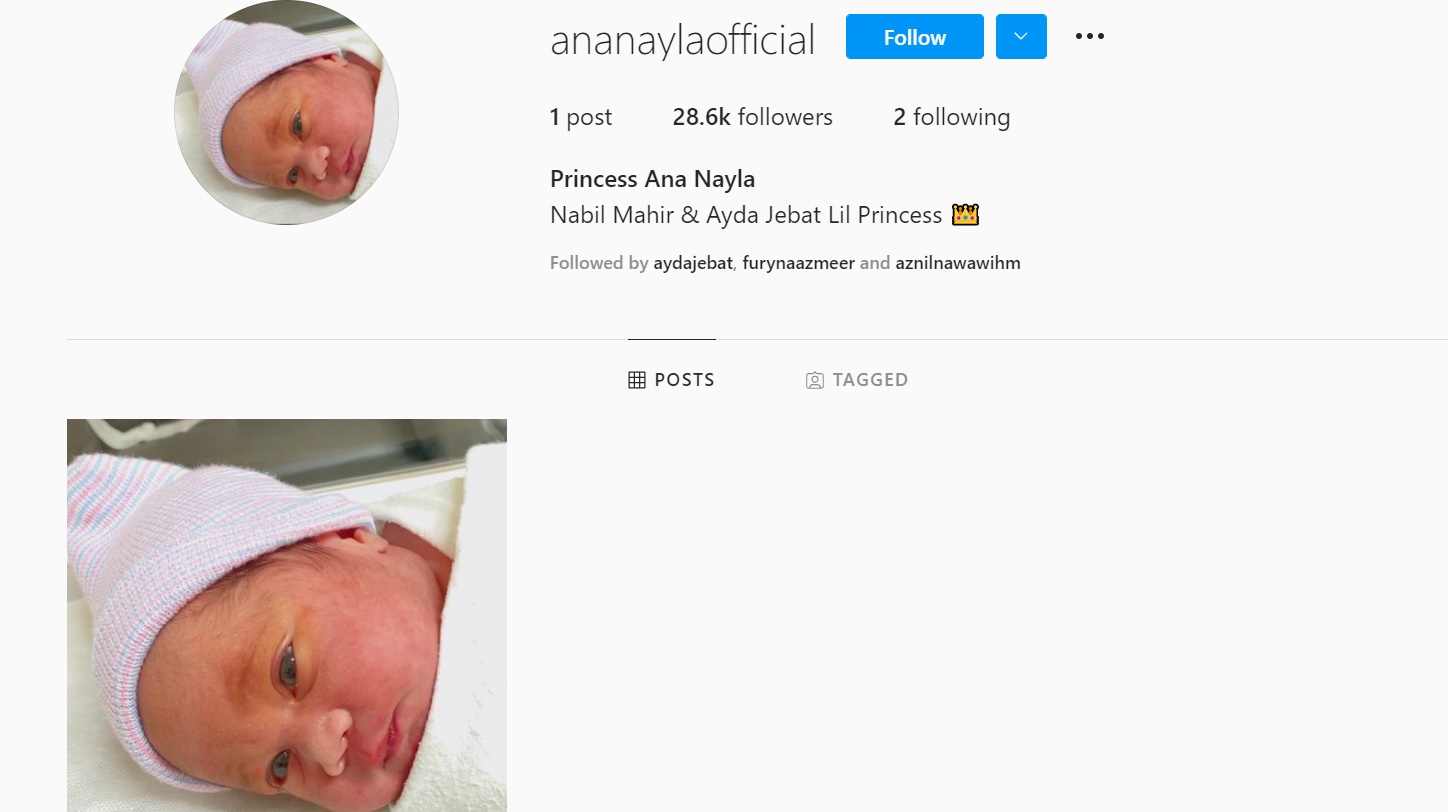Open the 28.6k followers list

click(x=753, y=117)
